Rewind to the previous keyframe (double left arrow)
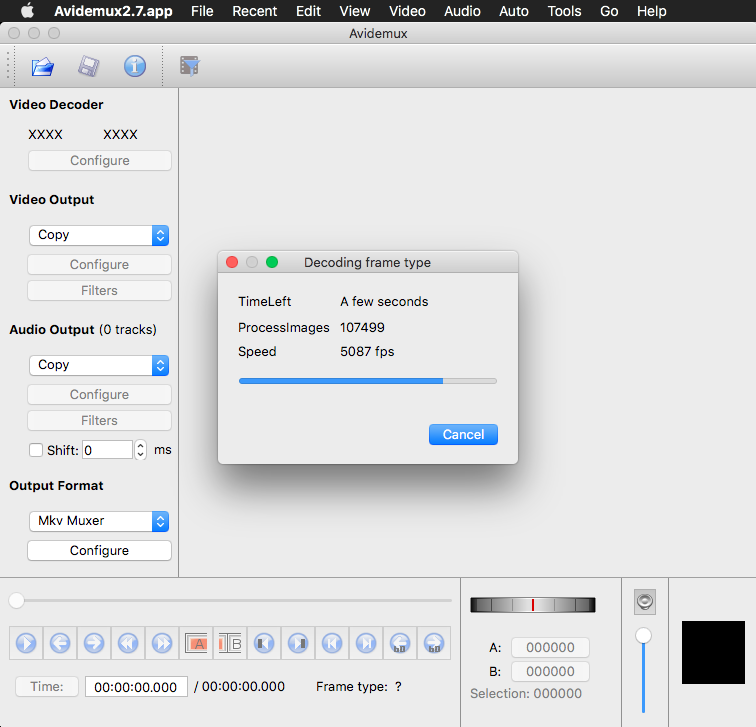Image resolution: width=756 pixels, height=727 pixels. click(x=128, y=643)
